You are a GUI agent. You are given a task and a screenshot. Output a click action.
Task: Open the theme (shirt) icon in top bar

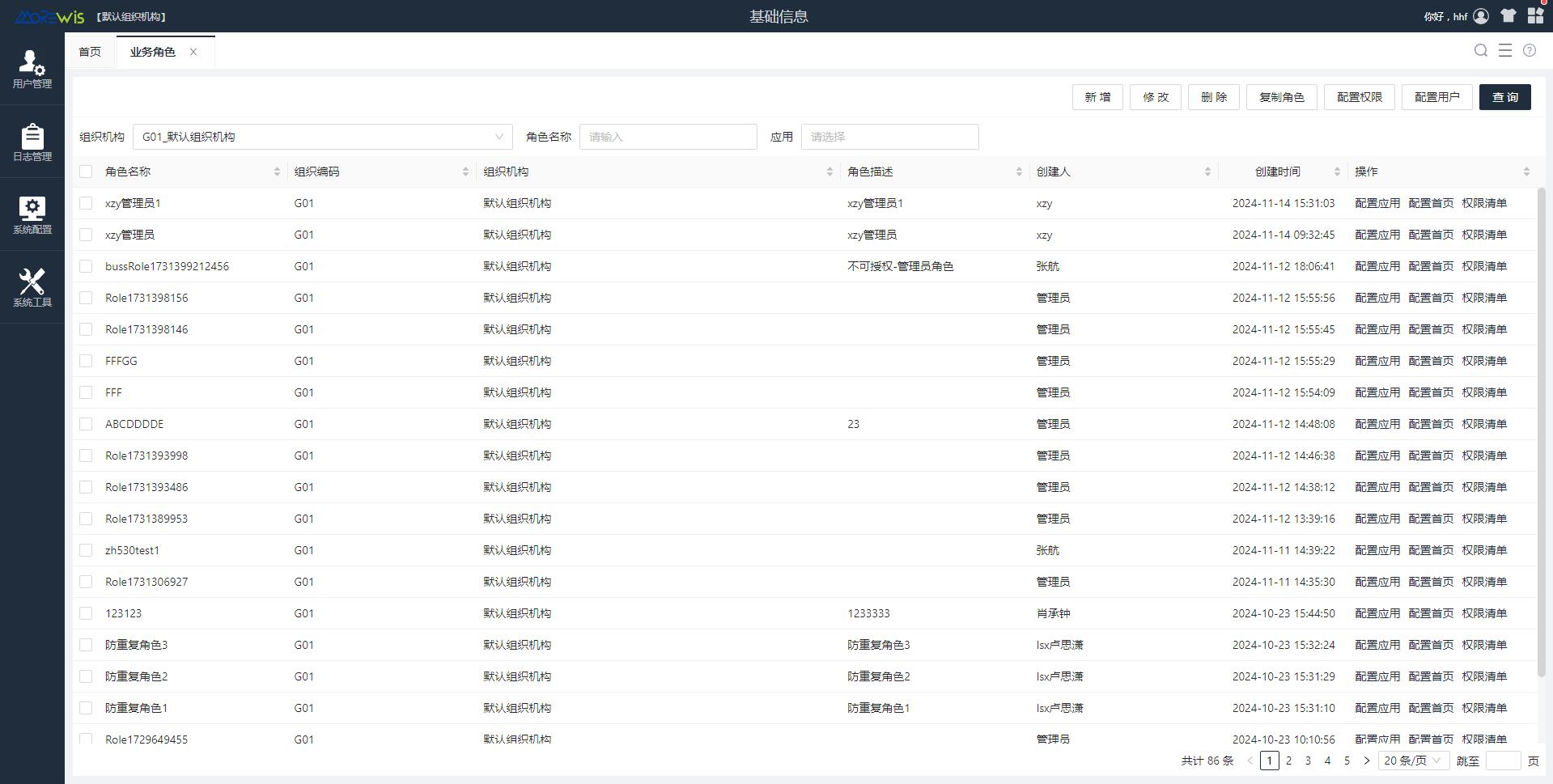pos(1508,15)
